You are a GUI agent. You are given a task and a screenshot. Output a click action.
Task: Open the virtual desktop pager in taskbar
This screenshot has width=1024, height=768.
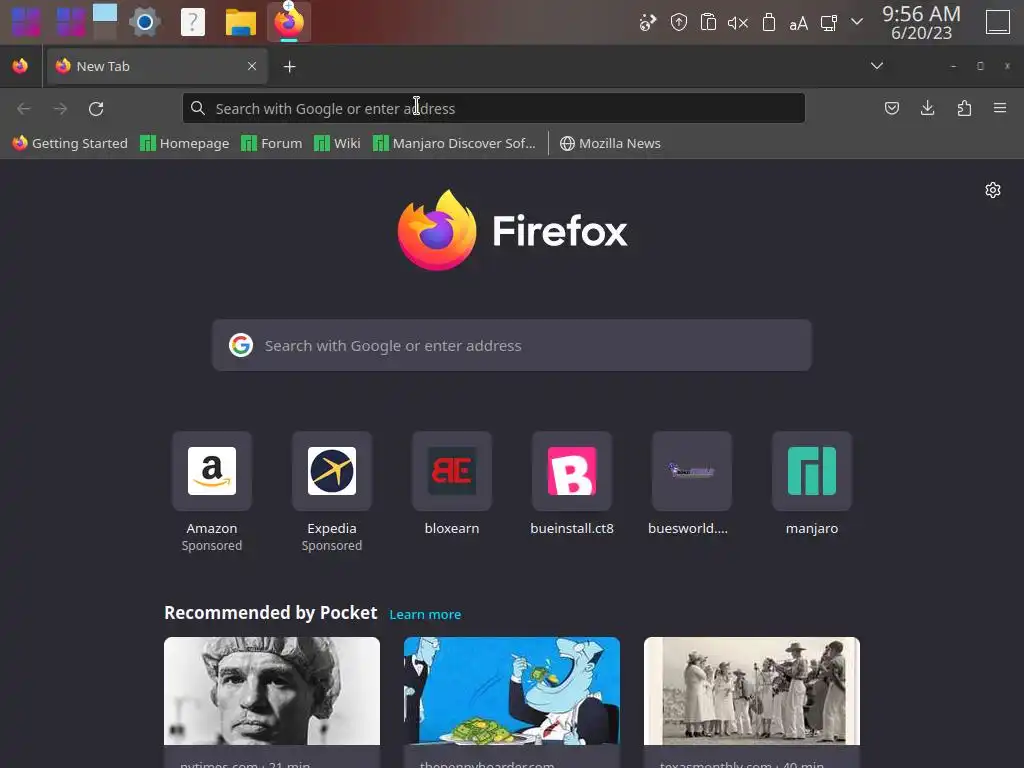pyautogui.click(x=105, y=21)
